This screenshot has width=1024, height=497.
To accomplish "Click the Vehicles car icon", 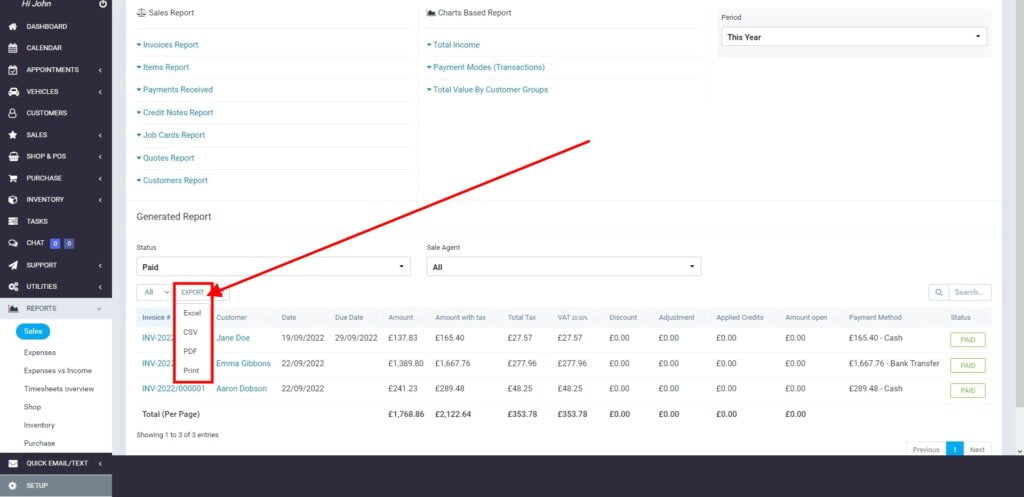I will tap(12, 92).
